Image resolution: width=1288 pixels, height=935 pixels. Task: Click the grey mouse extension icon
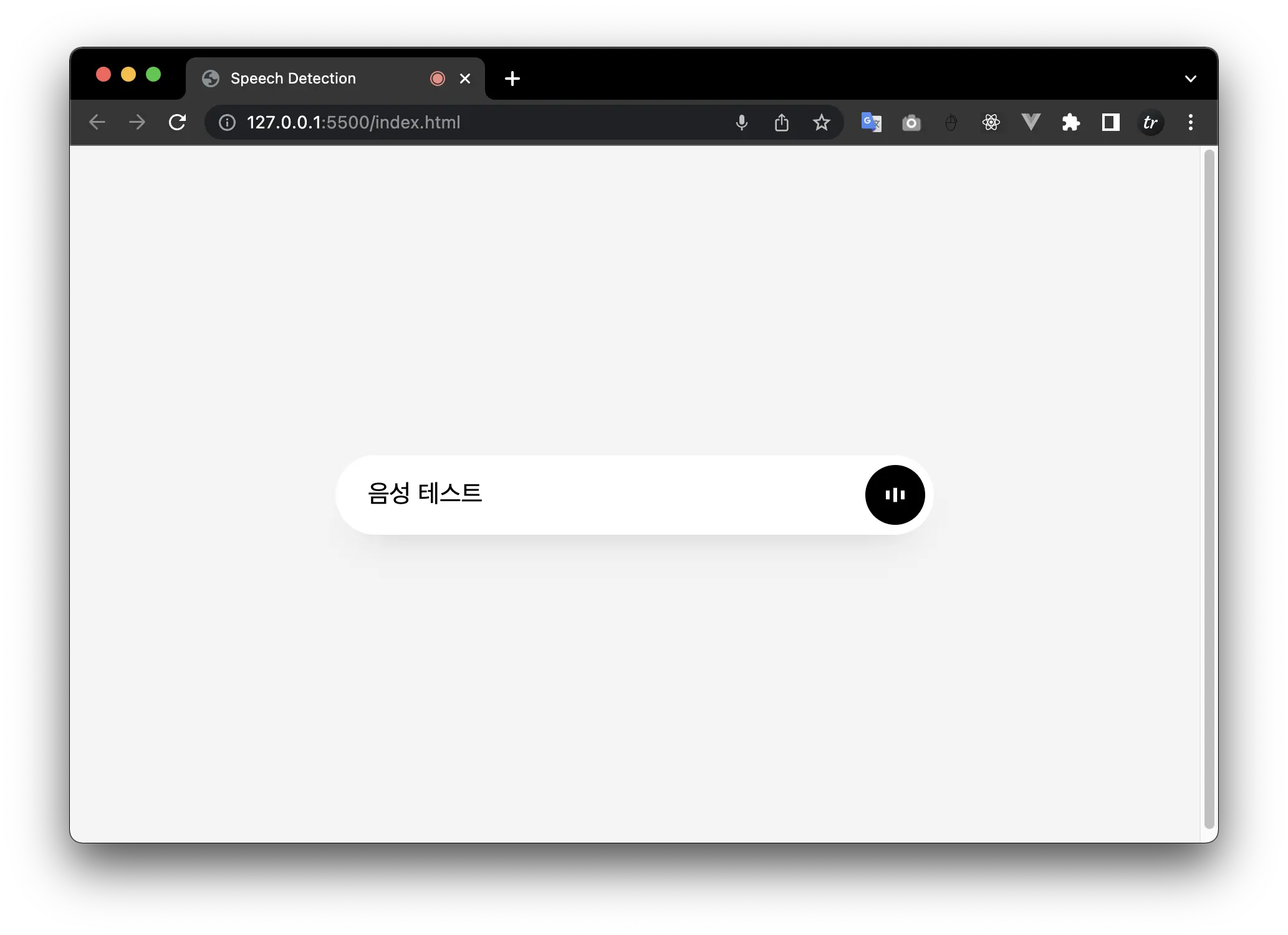951,123
